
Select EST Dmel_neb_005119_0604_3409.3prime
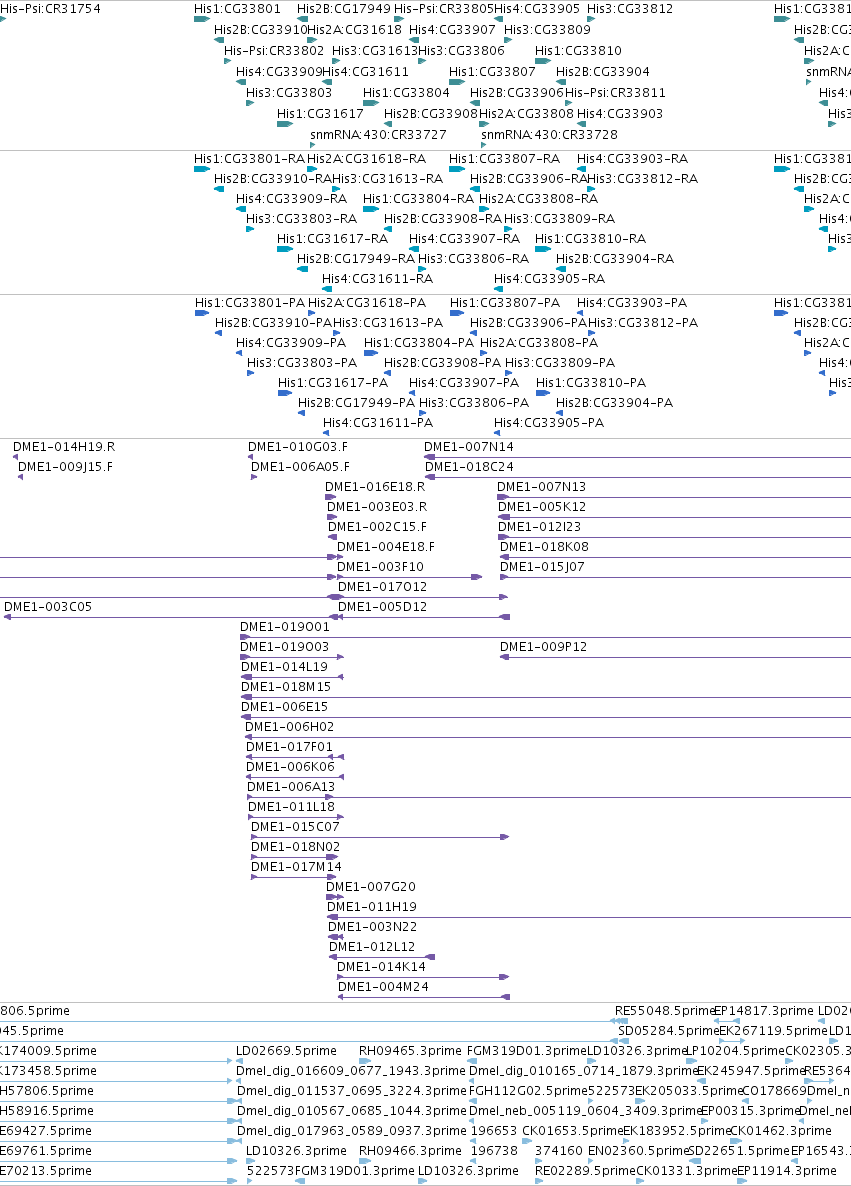[x=585, y=1111]
